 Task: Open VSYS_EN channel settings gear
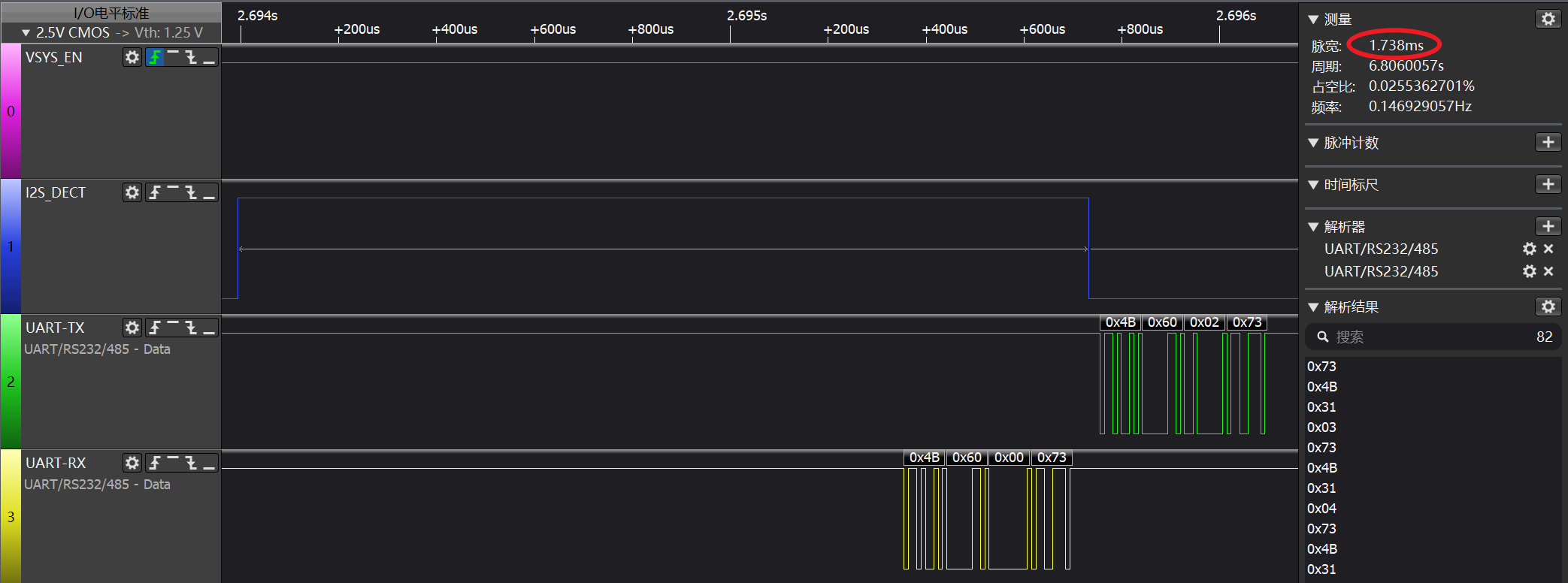132,57
